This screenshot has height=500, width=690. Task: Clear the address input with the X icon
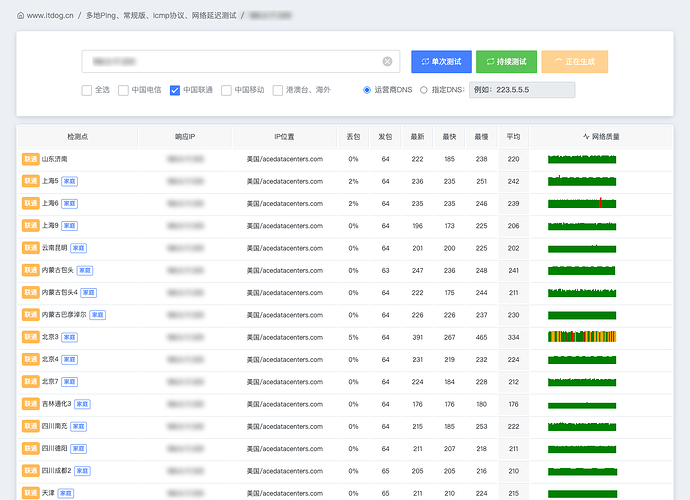(x=387, y=62)
